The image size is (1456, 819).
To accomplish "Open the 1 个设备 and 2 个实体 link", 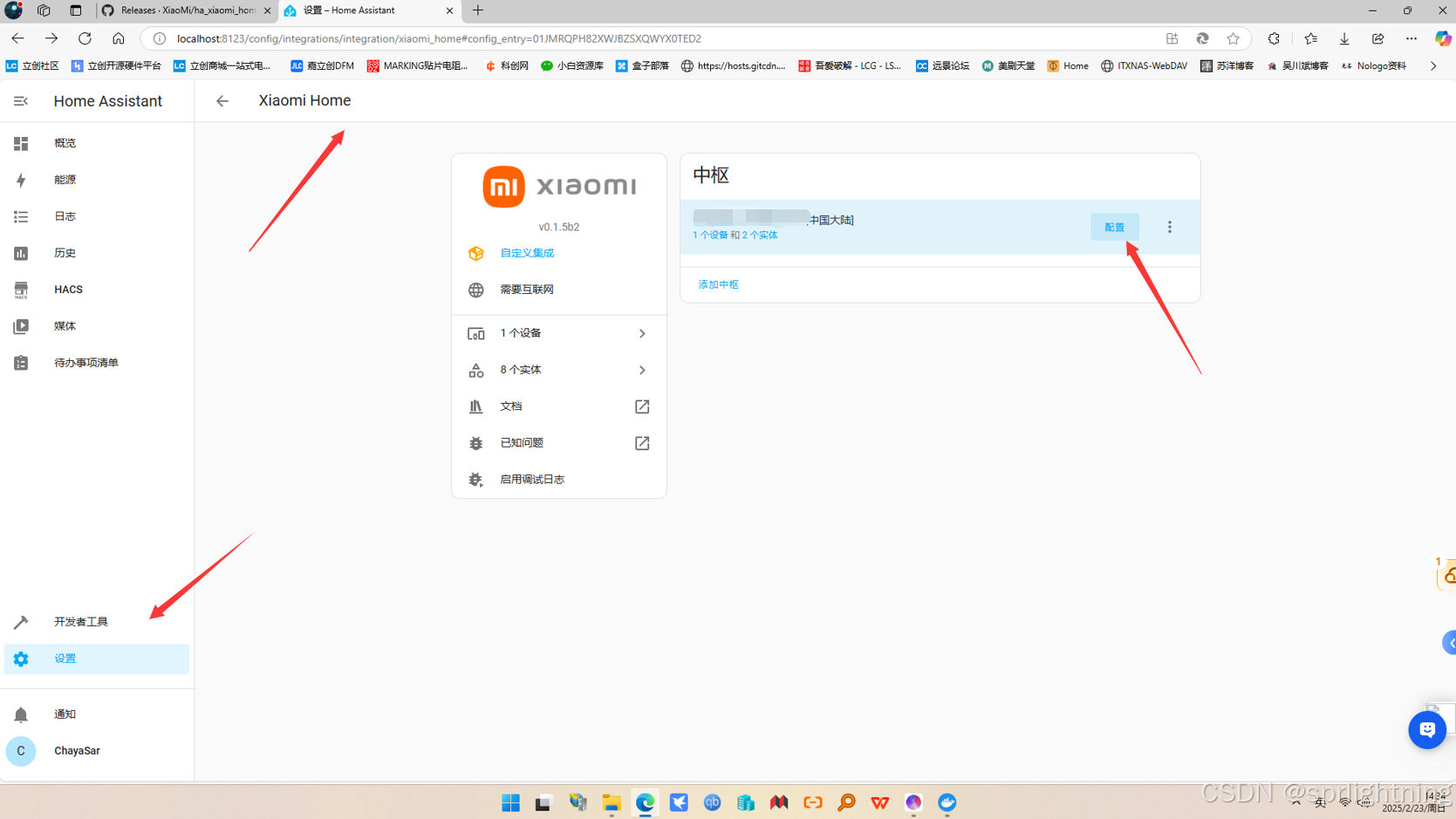I will (735, 235).
